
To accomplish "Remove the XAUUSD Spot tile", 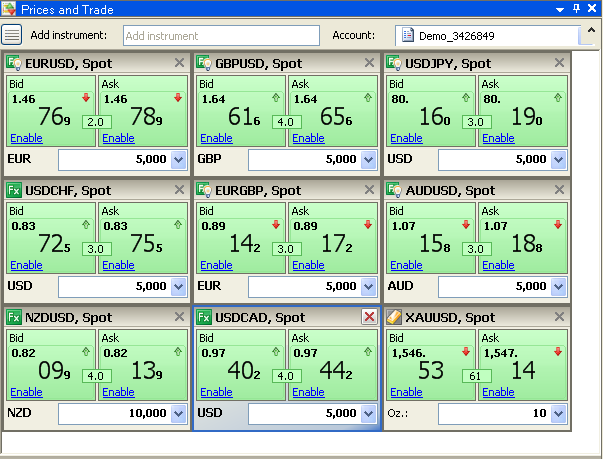I will [559, 317].
